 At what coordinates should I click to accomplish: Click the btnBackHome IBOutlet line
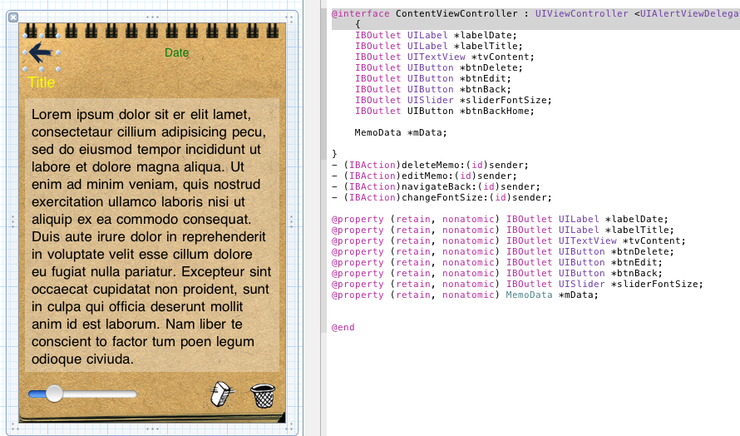(445, 111)
